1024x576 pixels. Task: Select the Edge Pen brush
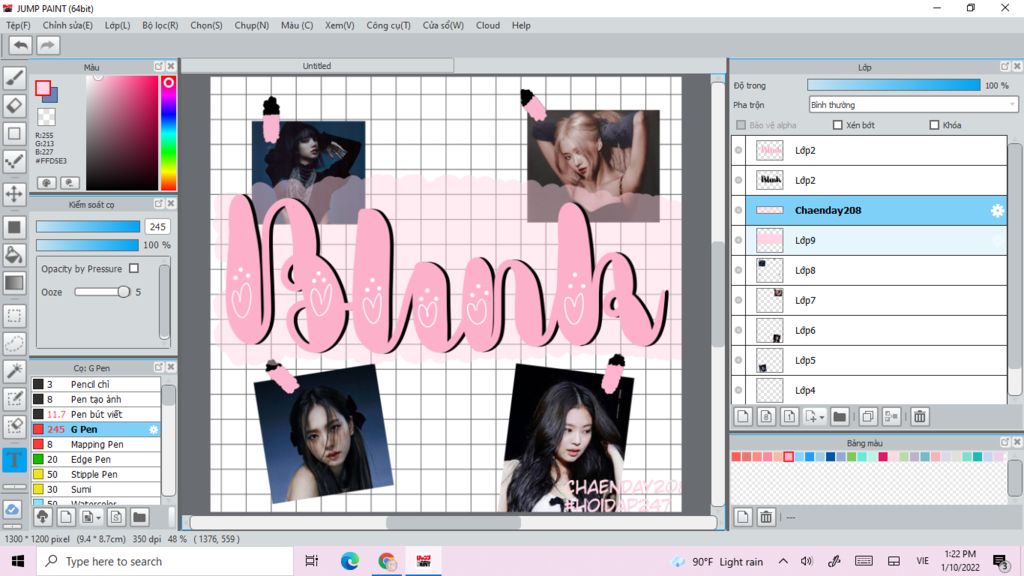96,459
